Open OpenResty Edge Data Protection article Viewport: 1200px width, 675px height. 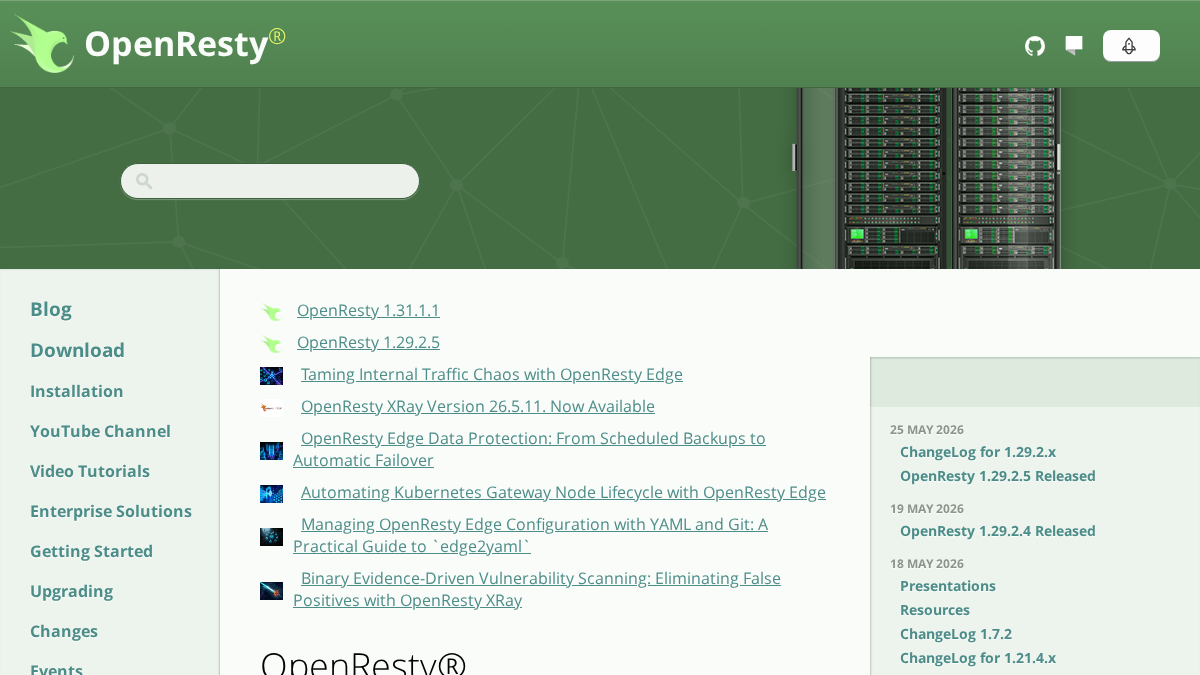(529, 449)
